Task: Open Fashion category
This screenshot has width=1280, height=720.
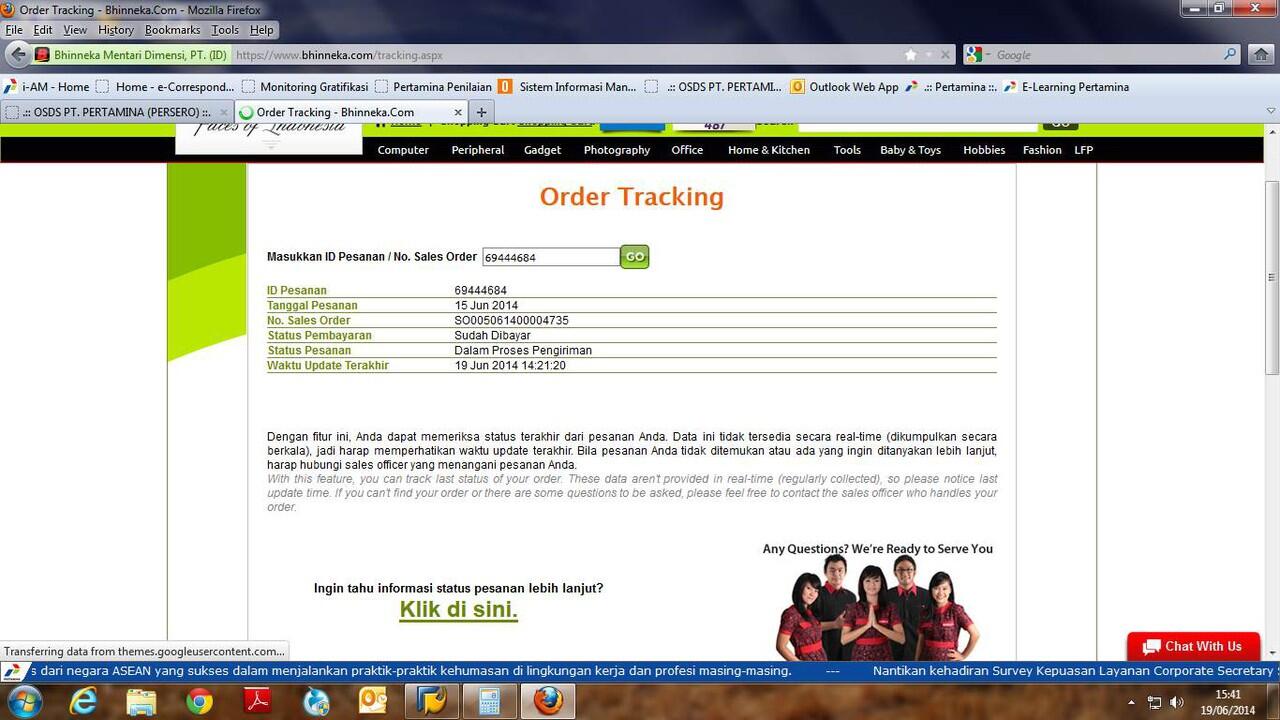Action: pyautogui.click(x=1042, y=150)
